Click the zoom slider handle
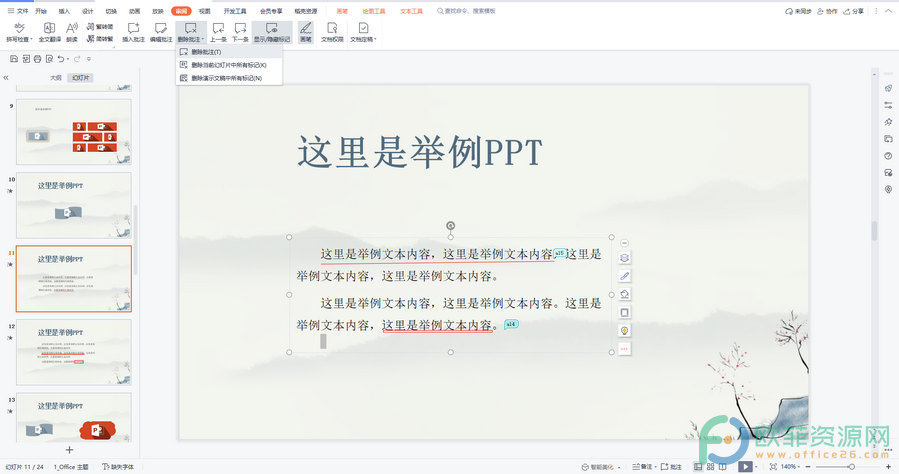Image resolution: width=899 pixels, height=474 pixels. (851, 467)
